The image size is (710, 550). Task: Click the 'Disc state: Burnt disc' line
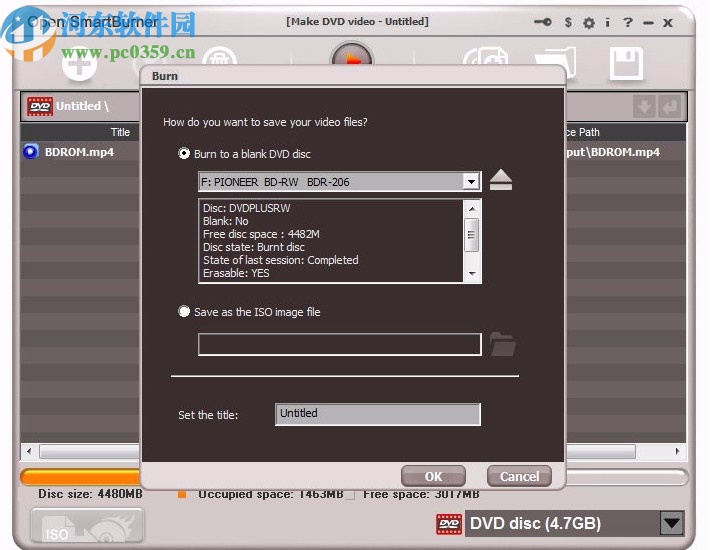pyautogui.click(x=254, y=247)
